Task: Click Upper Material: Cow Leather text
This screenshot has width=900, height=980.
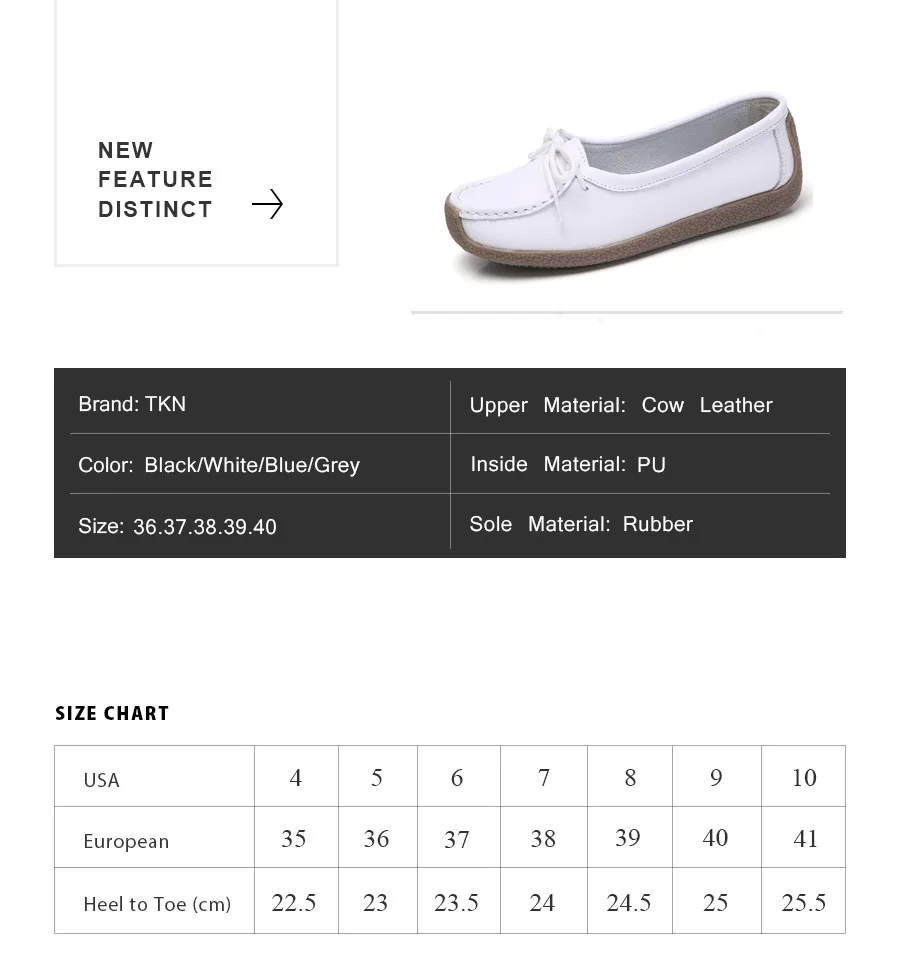Action: click(621, 405)
